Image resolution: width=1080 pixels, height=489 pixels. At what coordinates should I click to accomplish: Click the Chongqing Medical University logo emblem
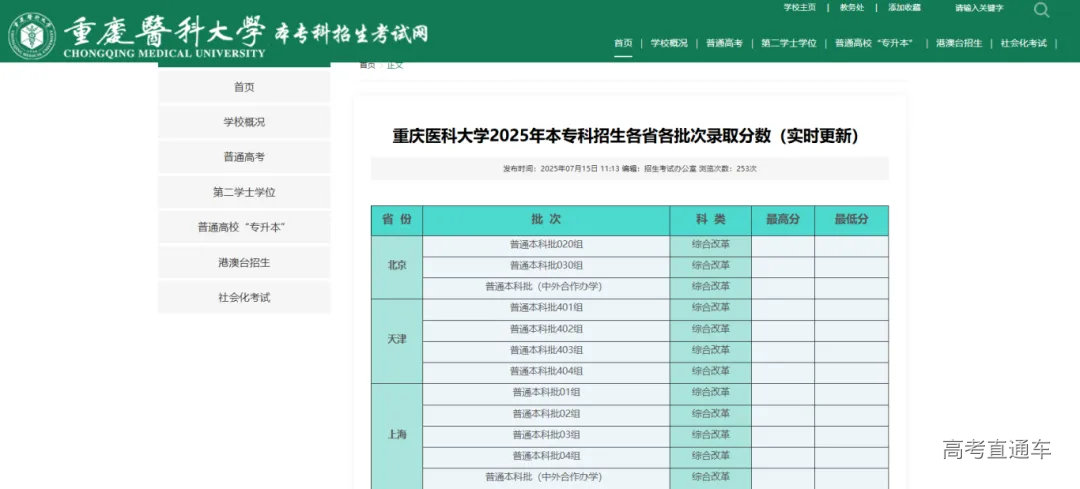pos(32,35)
